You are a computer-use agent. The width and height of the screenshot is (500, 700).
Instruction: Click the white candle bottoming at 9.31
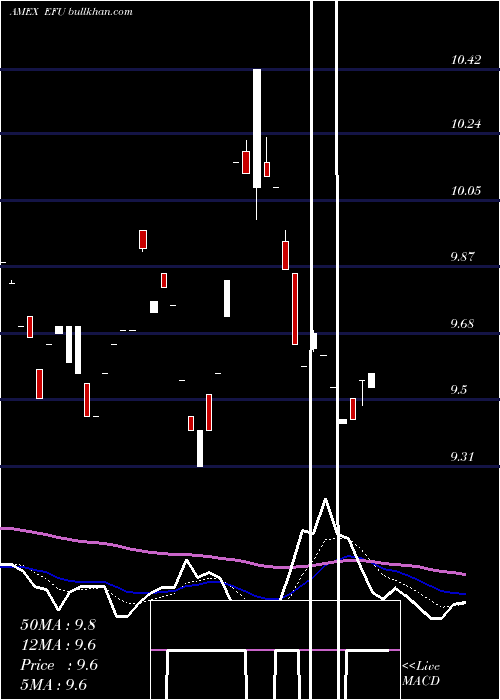point(200,448)
